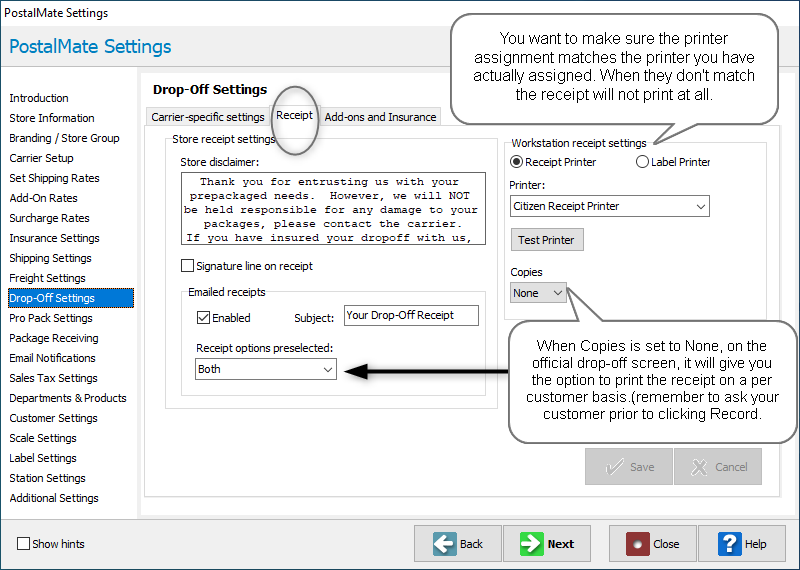This screenshot has width=800, height=570.
Task: Click in the Subject text field
Action: [411, 315]
